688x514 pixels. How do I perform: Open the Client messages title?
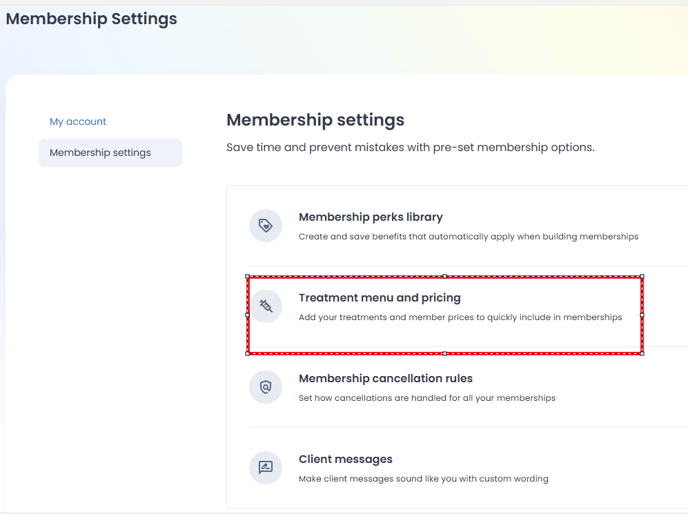click(x=345, y=459)
